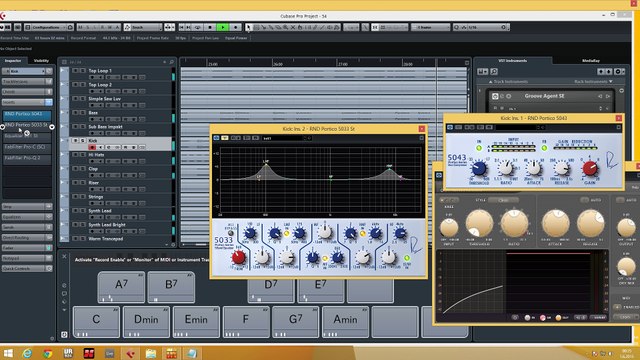640x360 pixels.
Task: Click the Portico 5043 red Gain knob
Action: (590, 168)
